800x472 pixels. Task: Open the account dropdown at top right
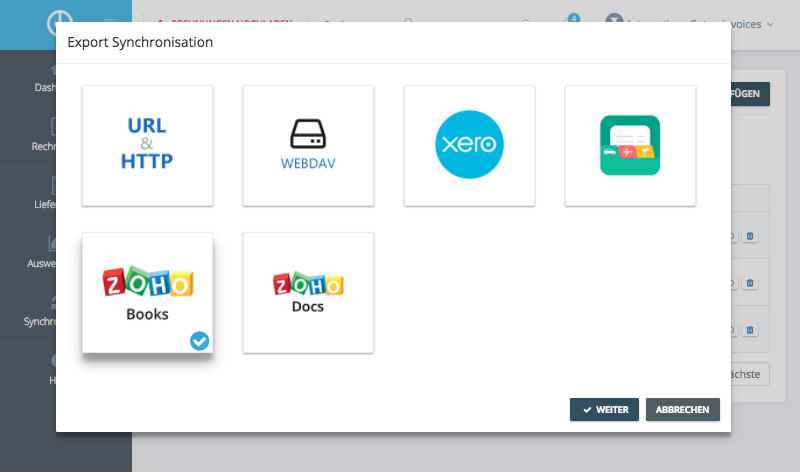753,24
